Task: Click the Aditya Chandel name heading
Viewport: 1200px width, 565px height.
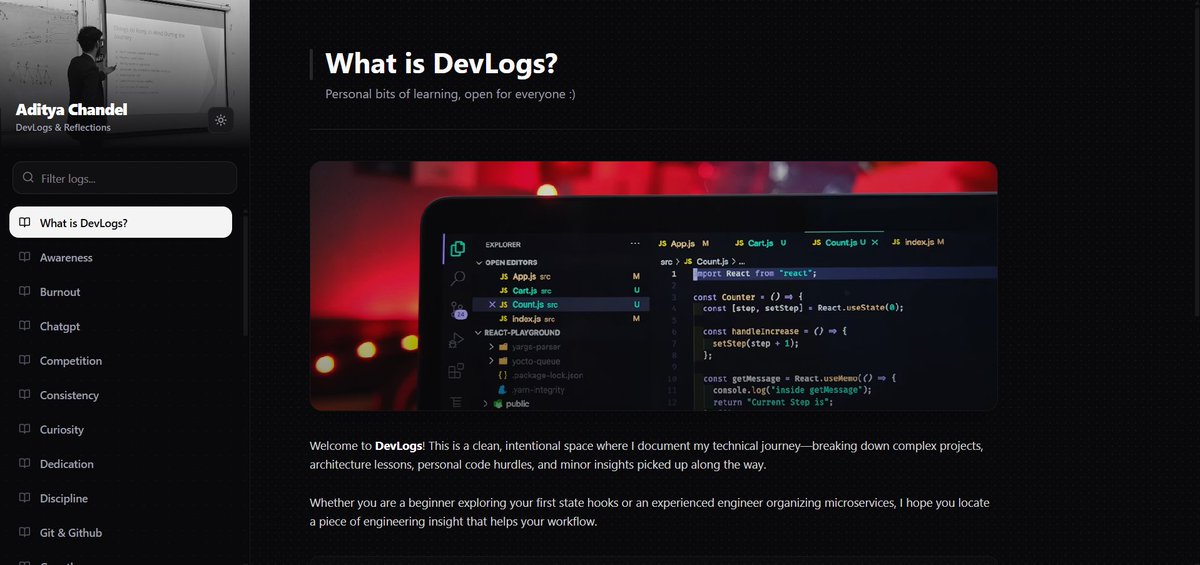Action: tap(71, 110)
